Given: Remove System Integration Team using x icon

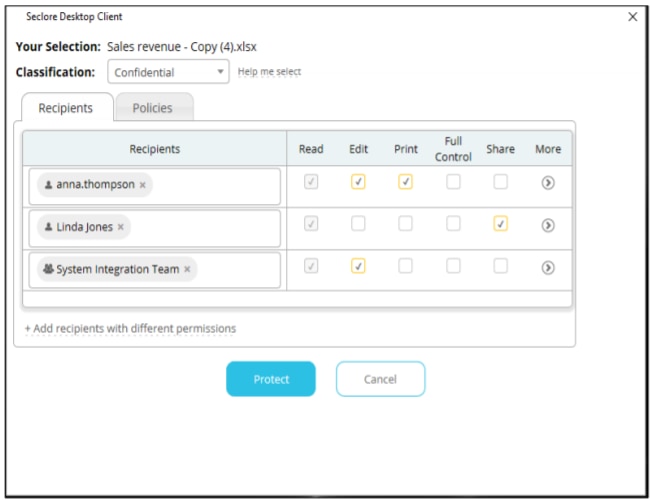Looking at the screenshot, I should pyautogui.click(x=187, y=269).
